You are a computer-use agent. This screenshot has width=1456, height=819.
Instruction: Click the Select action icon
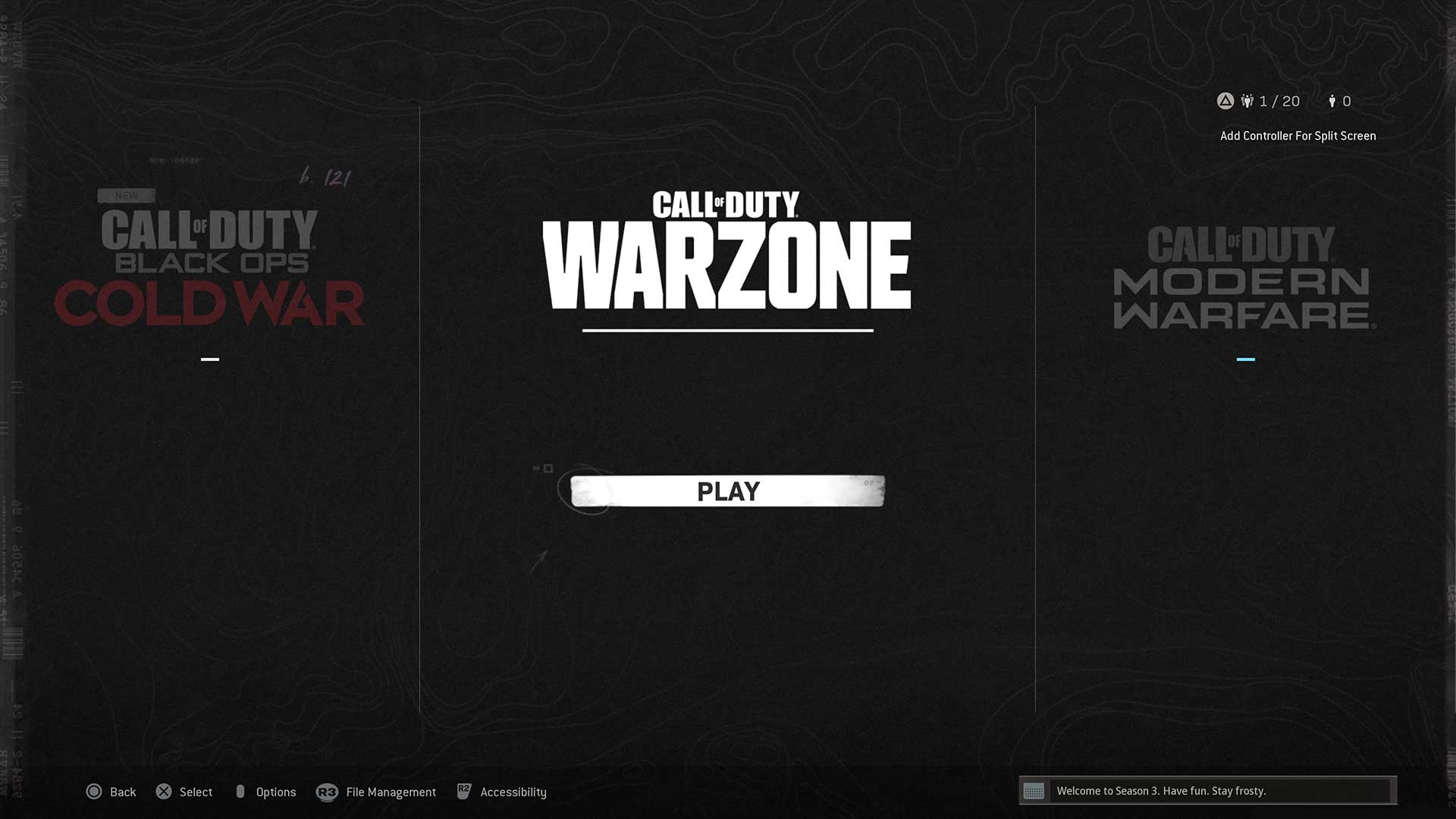point(162,791)
